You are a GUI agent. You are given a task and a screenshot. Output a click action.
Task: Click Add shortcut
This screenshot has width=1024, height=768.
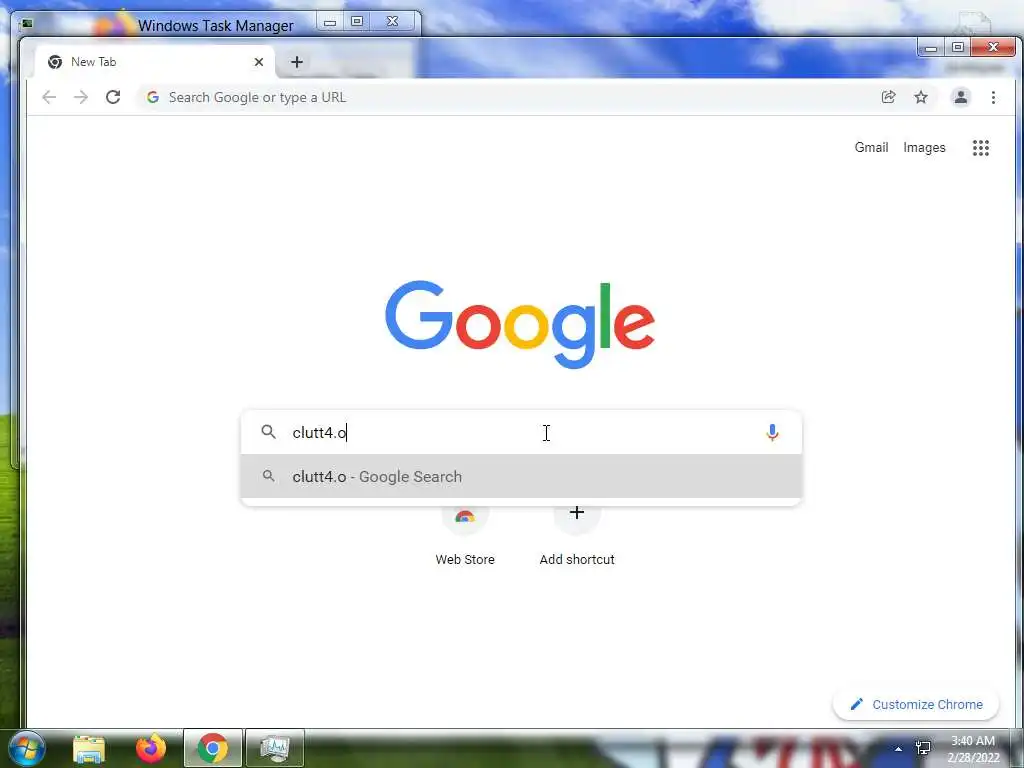click(577, 536)
